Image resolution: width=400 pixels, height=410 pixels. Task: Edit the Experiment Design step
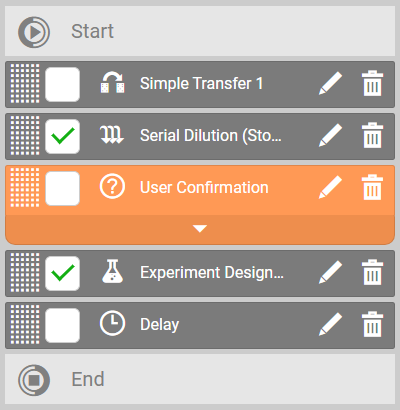tap(330, 272)
